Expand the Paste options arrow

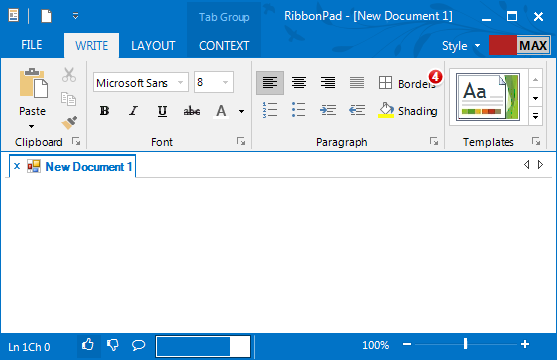coord(32,126)
